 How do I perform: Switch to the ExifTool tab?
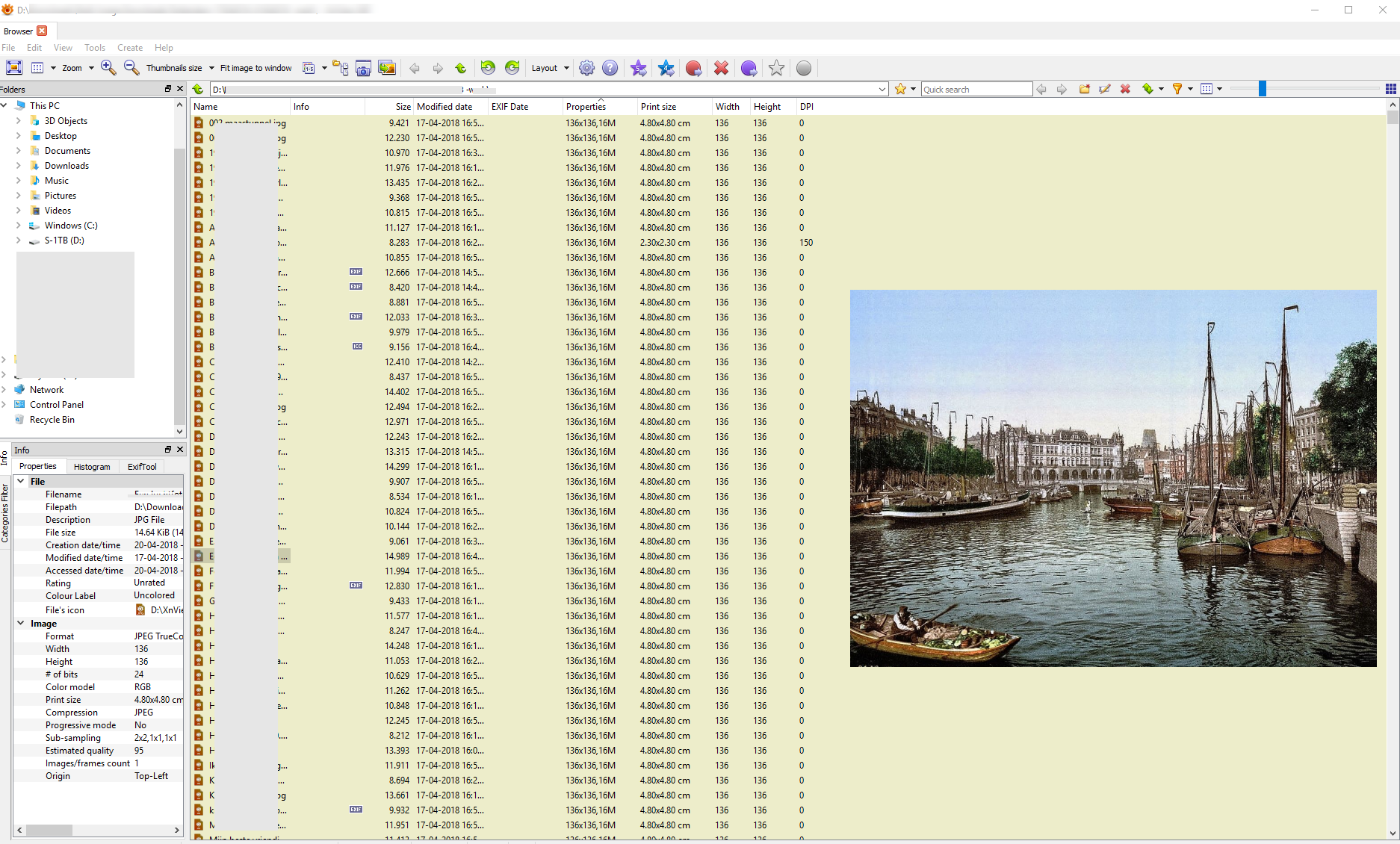142,467
